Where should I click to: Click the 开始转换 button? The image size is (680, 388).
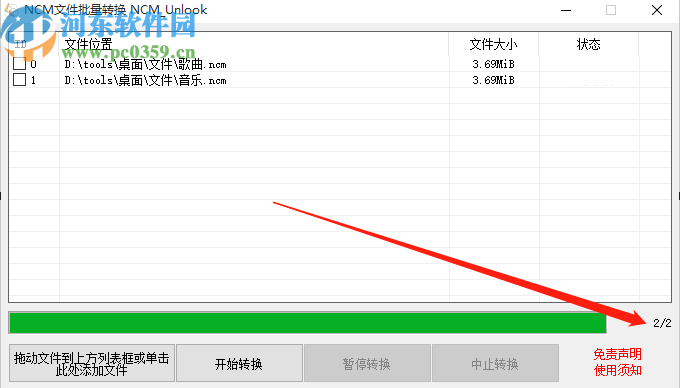click(x=239, y=363)
